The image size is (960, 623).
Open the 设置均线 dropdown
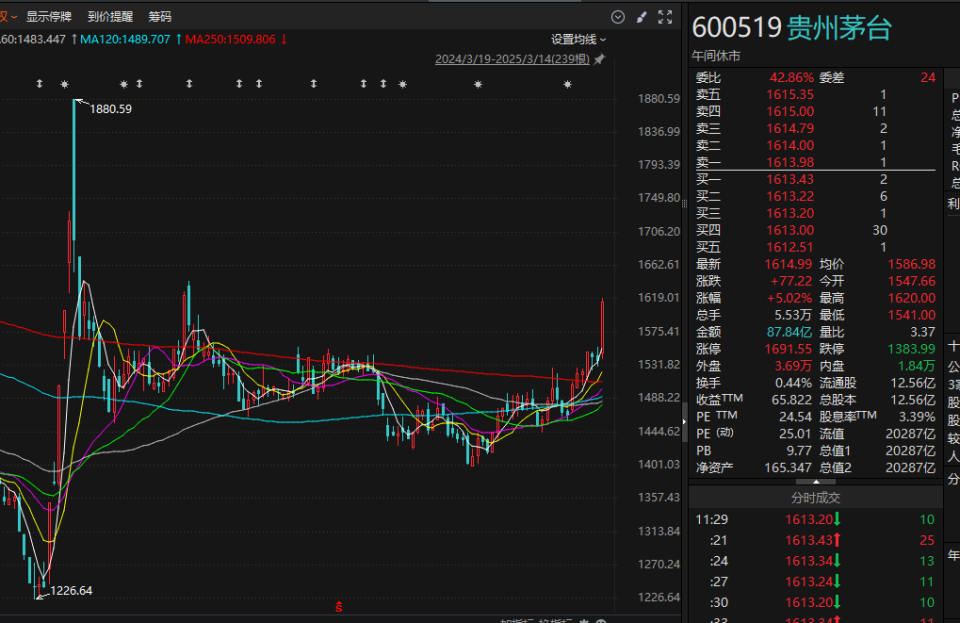pyautogui.click(x=579, y=40)
